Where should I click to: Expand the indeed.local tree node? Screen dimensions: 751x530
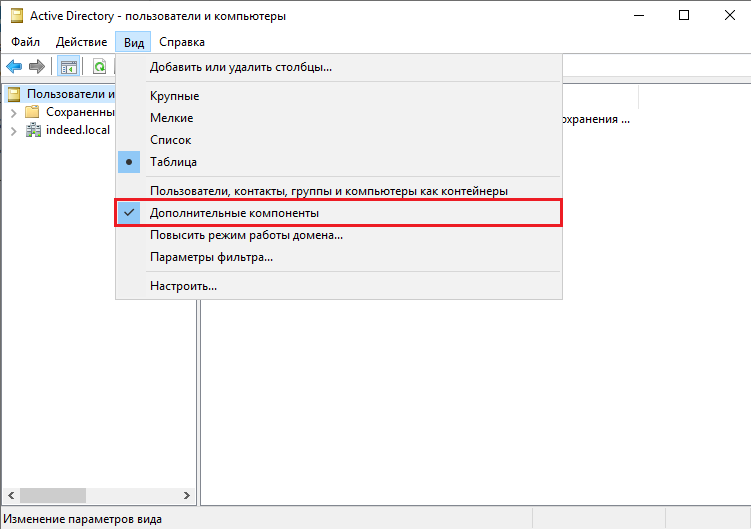coord(13,130)
